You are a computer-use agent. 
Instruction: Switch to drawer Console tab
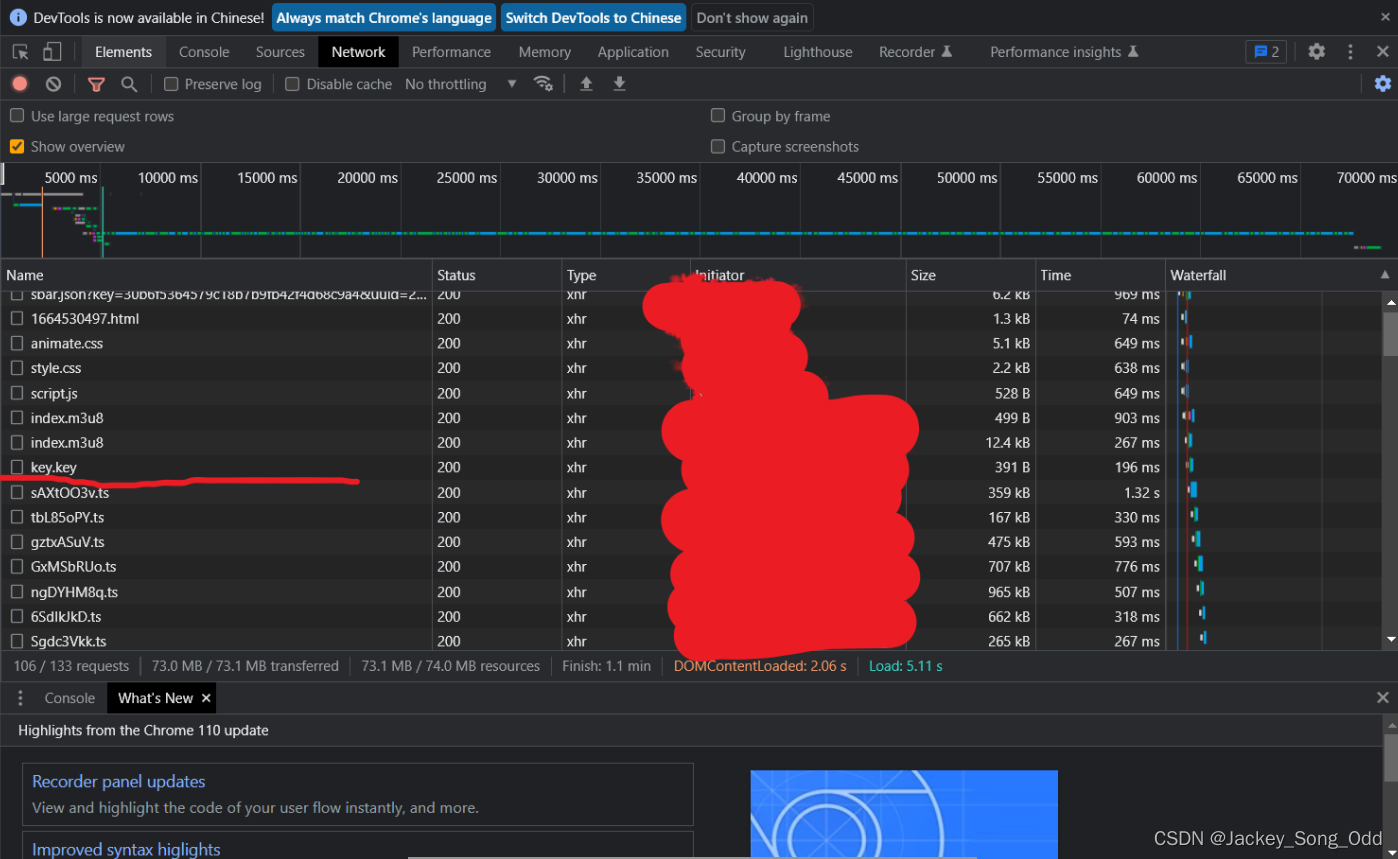pos(70,698)
